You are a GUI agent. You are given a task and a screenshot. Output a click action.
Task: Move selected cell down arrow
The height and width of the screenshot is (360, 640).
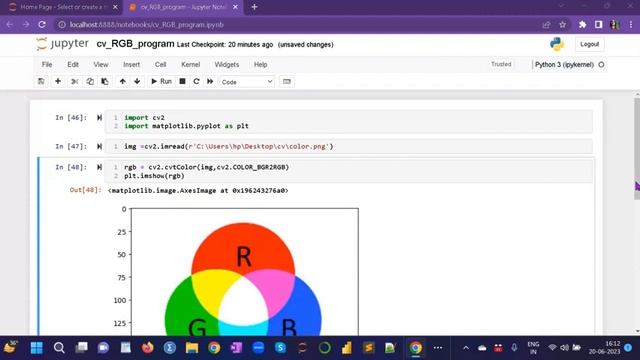point(137,82)
